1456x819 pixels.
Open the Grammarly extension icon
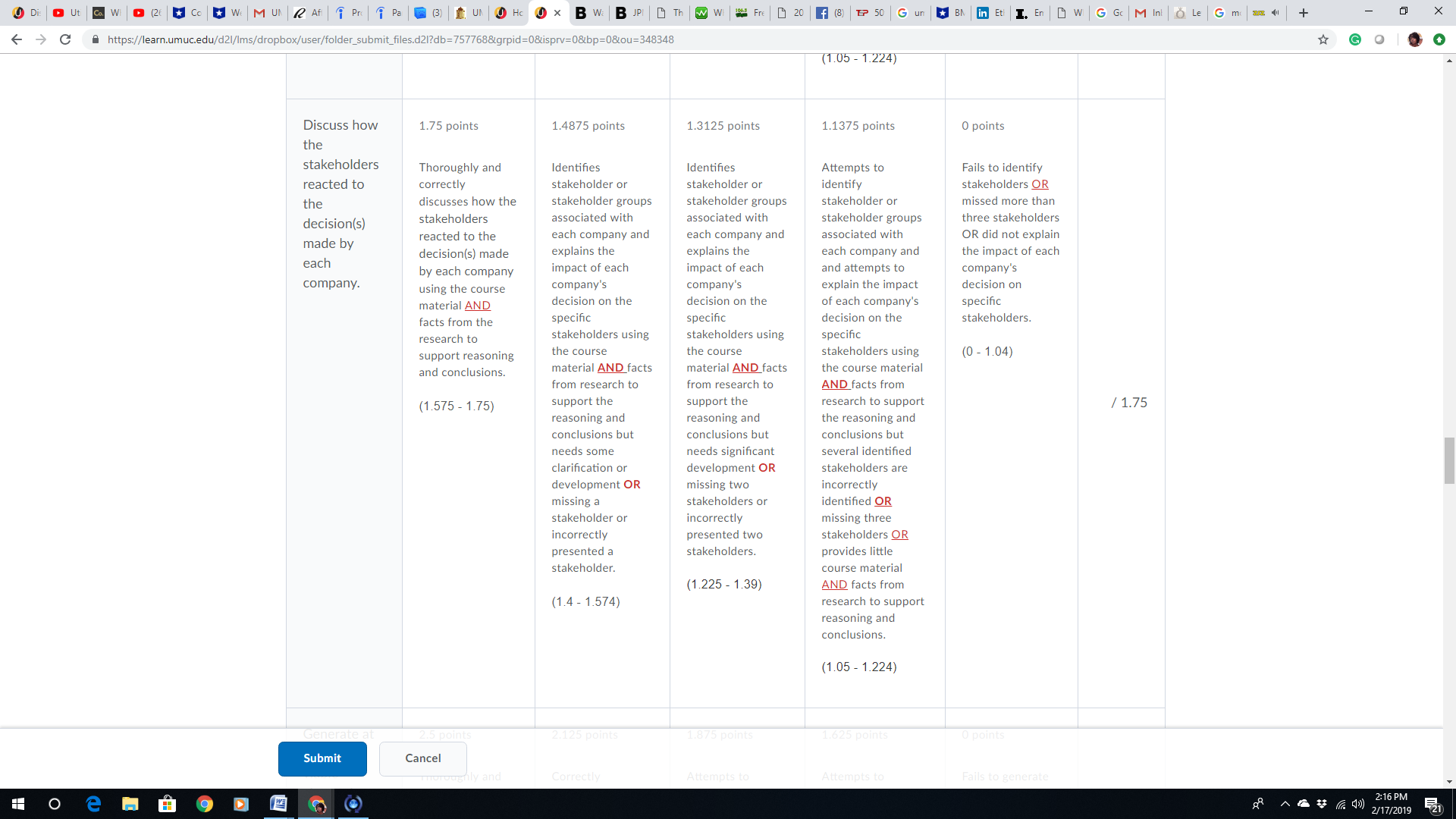(x=1355, y=39)
